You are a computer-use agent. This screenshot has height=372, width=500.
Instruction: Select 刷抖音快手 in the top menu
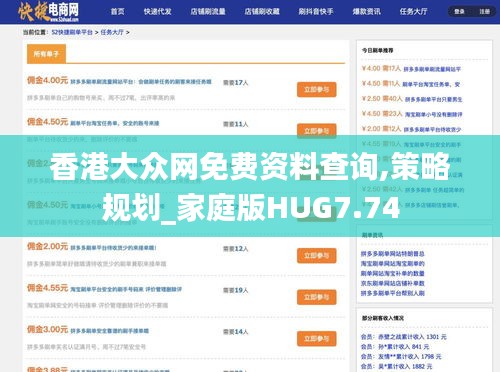tap(316, 12)
